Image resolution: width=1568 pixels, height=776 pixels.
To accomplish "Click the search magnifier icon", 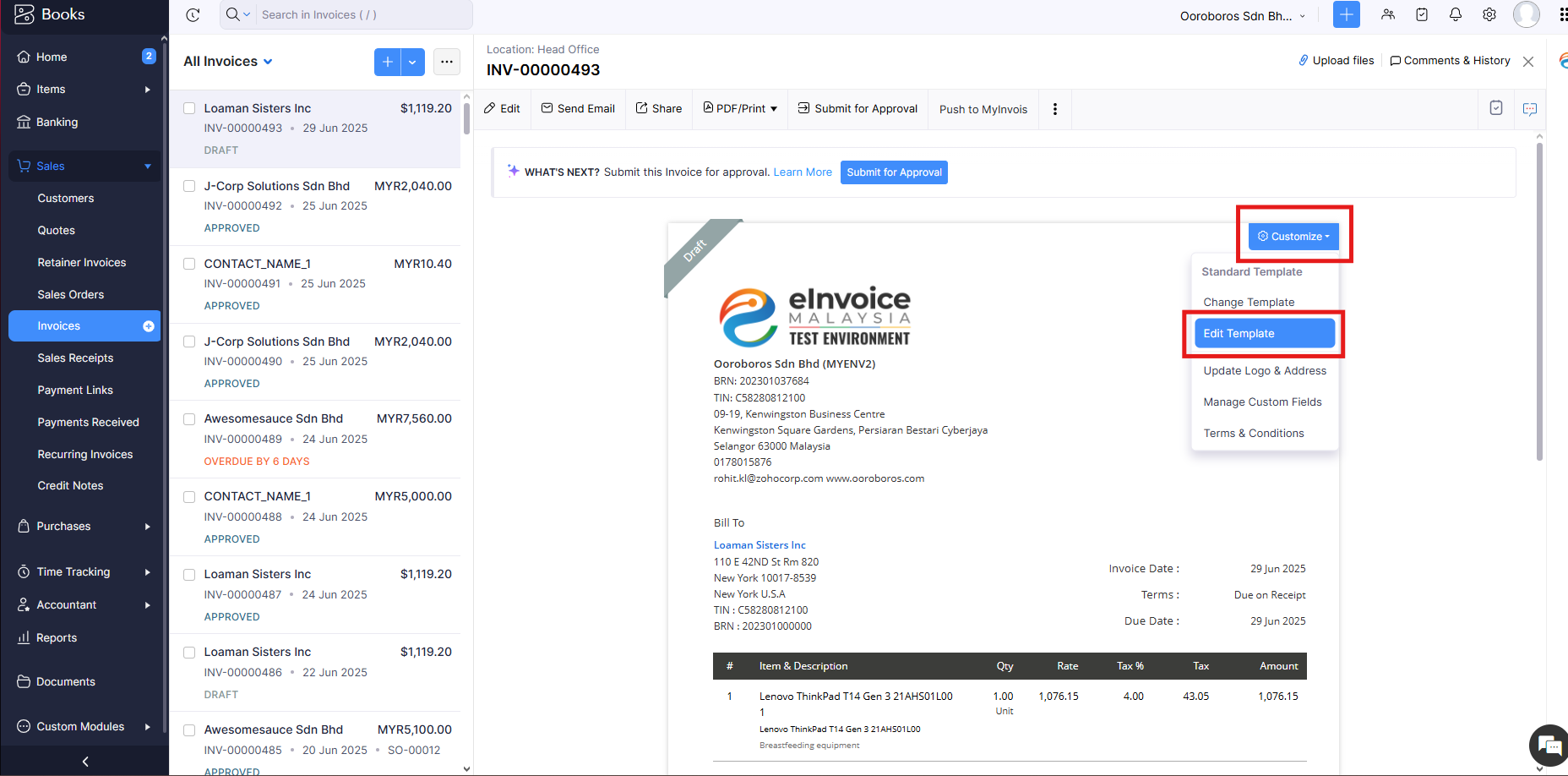I will 232,14.
